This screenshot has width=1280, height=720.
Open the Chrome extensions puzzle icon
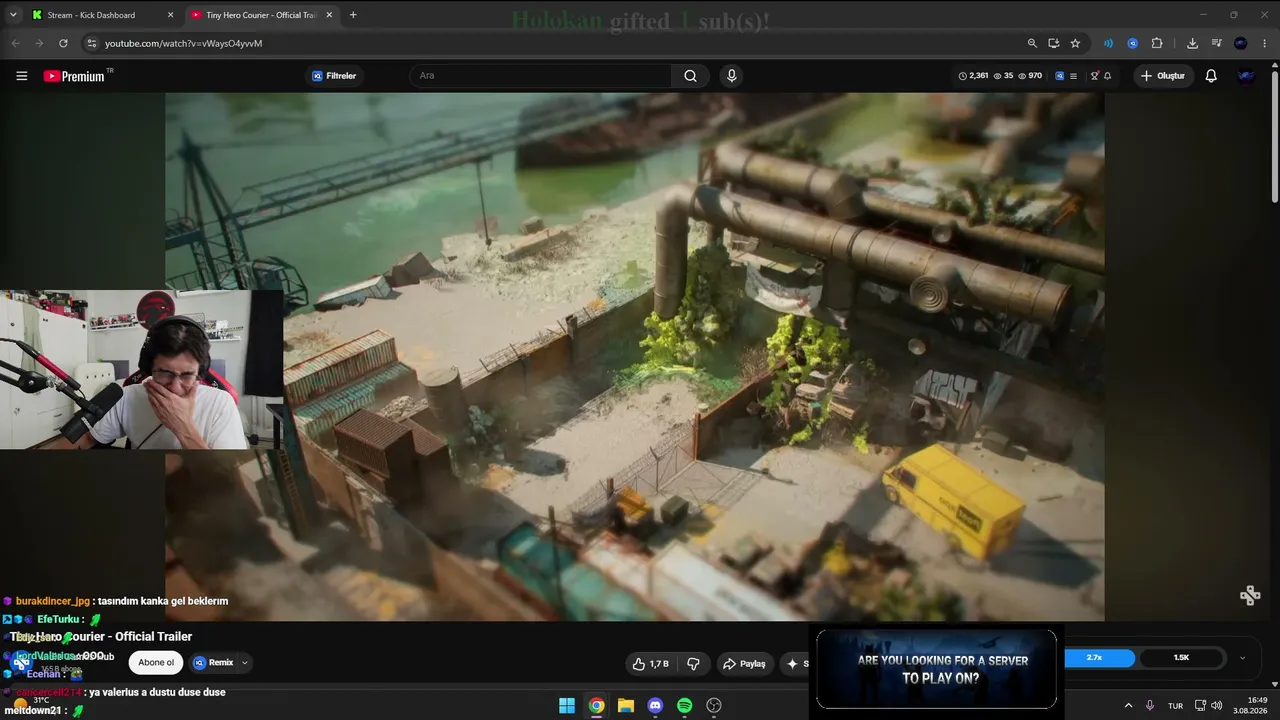pos(1157,43)
